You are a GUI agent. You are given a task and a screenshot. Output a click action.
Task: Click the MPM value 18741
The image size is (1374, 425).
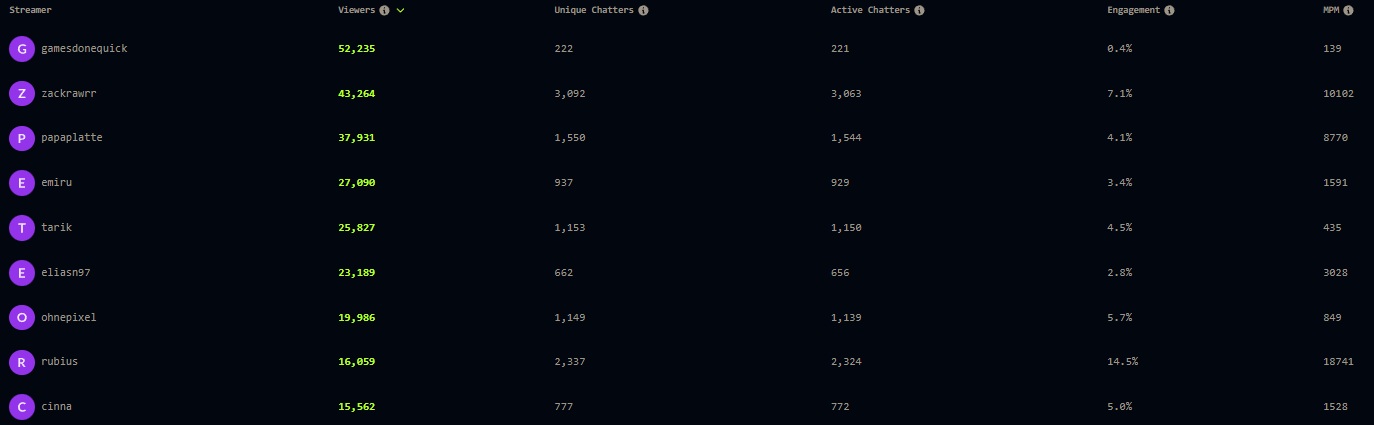click(1338, 362)
